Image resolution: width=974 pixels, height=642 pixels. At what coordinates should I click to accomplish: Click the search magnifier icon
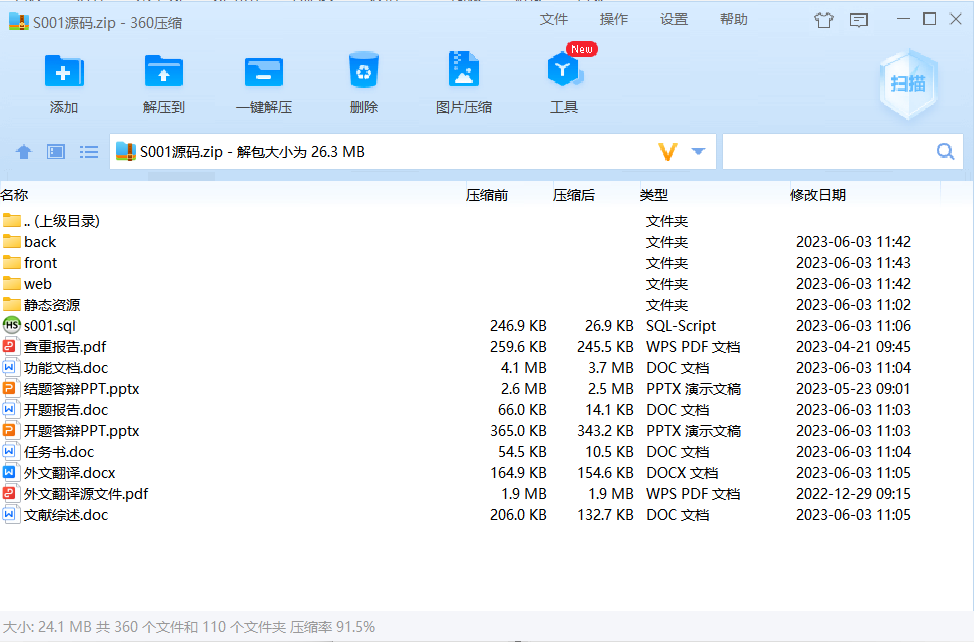944,150
